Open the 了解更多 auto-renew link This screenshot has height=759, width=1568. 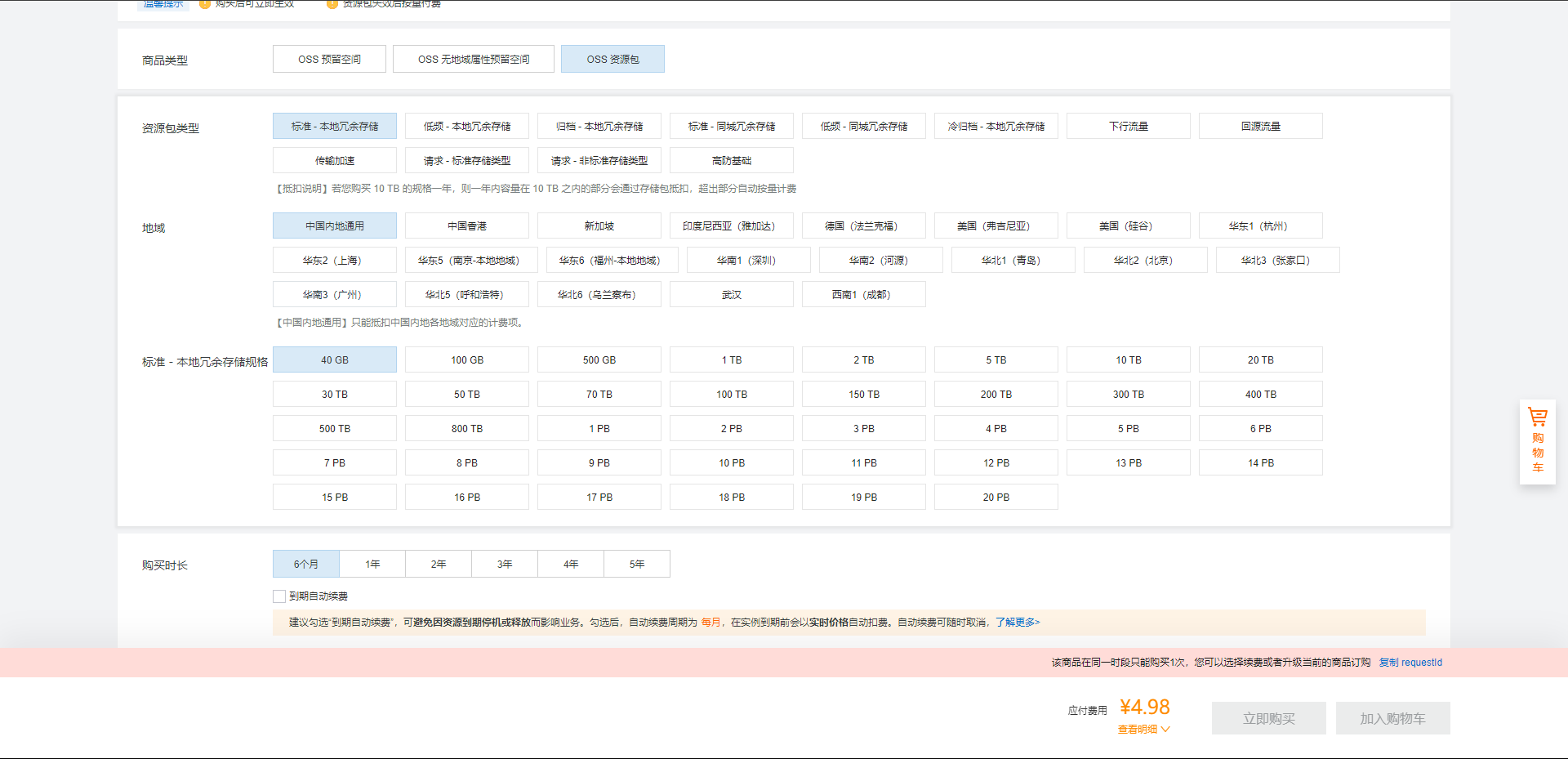tap(1018, 623)
